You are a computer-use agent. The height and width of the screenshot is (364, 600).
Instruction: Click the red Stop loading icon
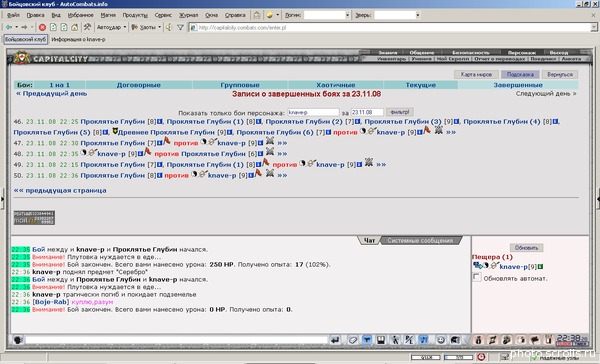coord(42,28)
